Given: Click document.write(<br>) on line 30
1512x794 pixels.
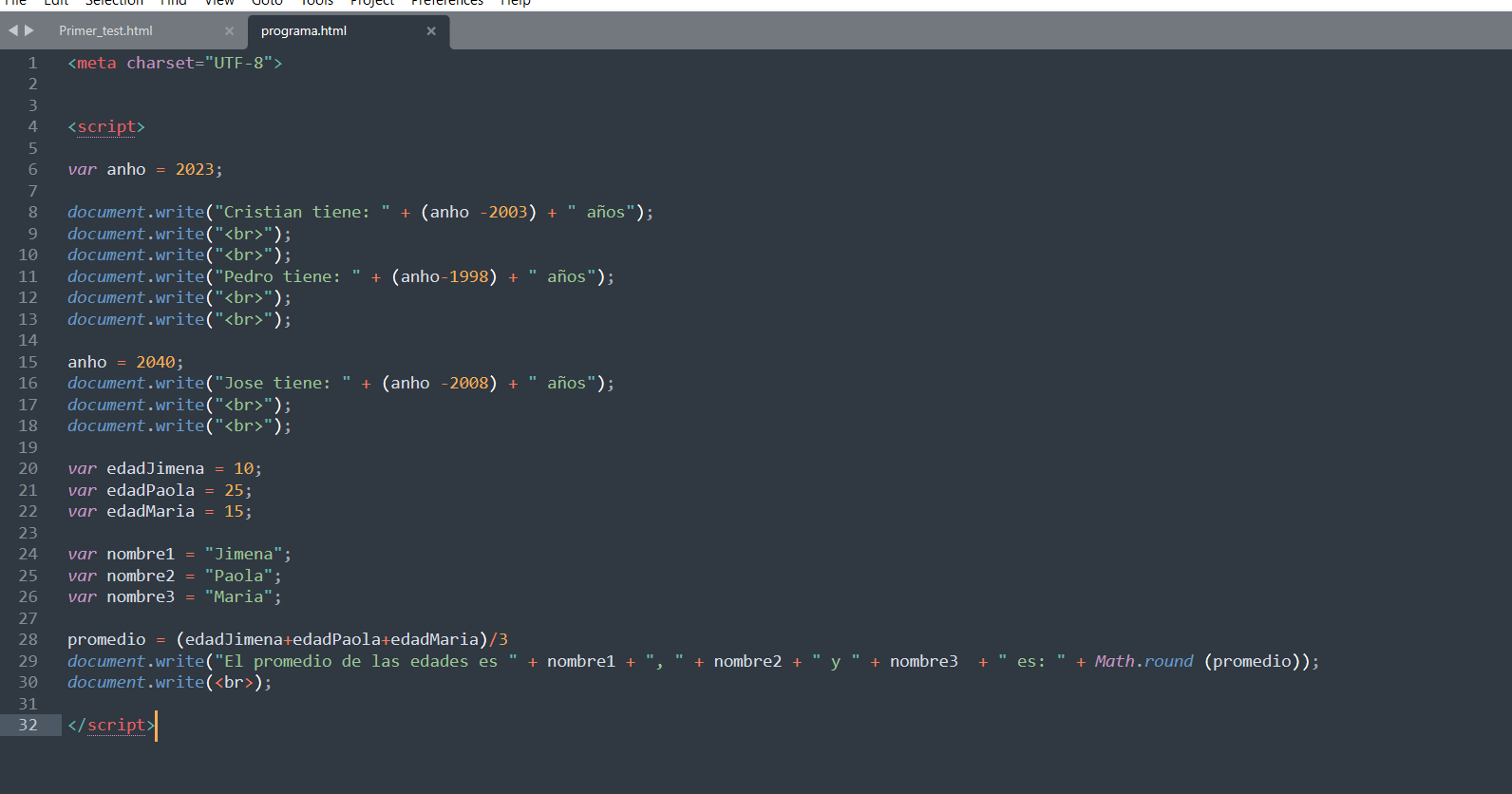Looking at the screenshot, I should point(170,683).
